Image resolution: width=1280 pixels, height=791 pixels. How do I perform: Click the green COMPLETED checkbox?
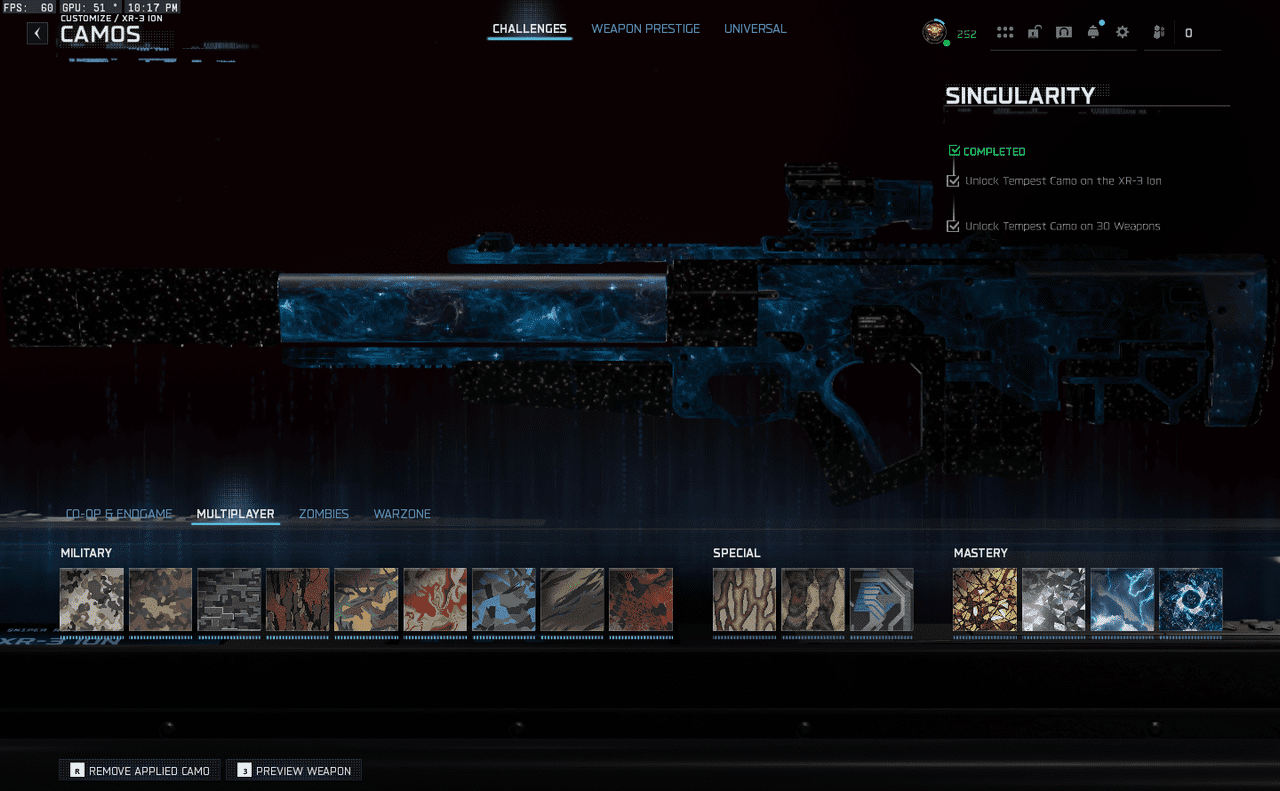954,151
